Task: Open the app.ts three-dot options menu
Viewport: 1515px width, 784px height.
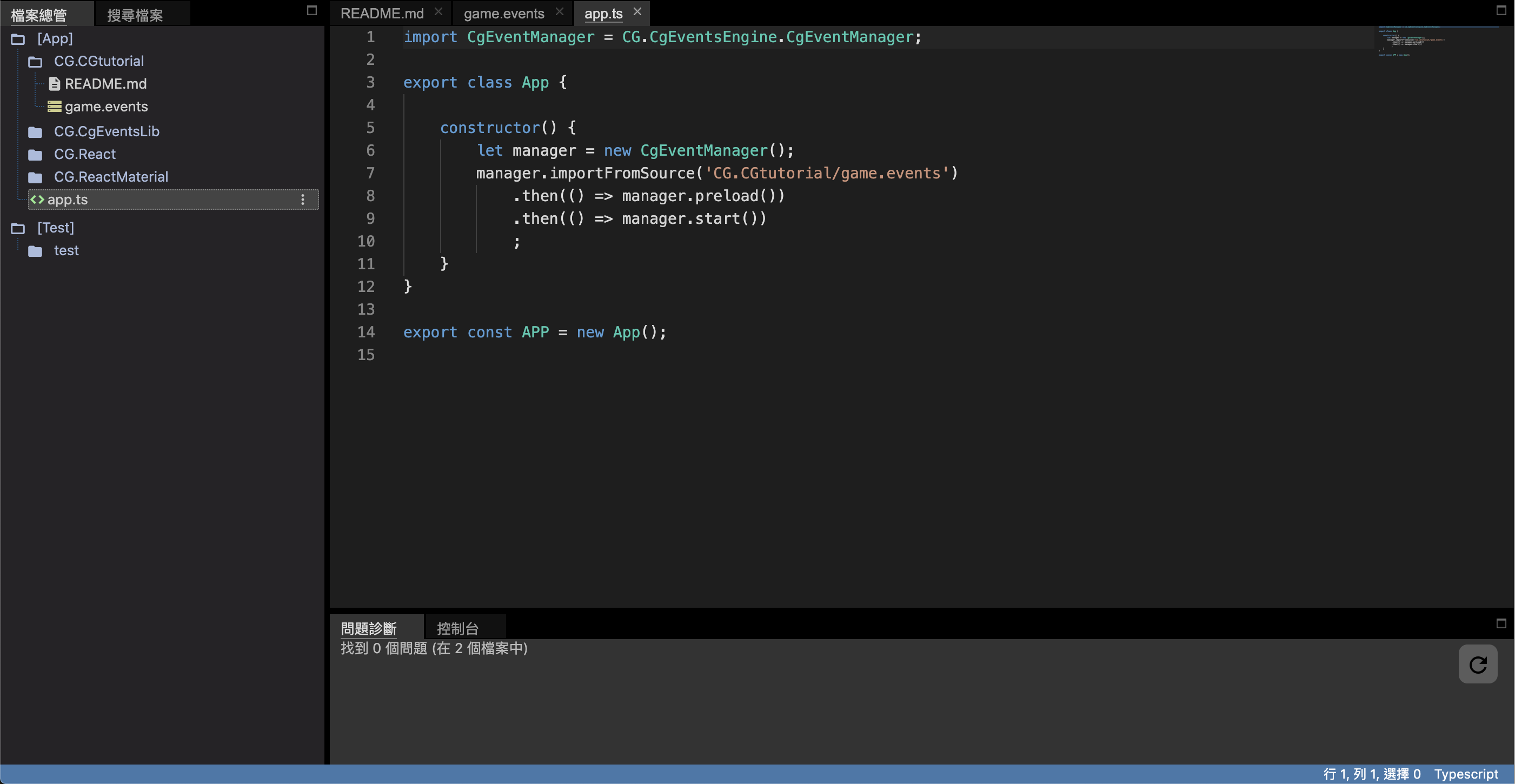Action: tap(303, 200)
